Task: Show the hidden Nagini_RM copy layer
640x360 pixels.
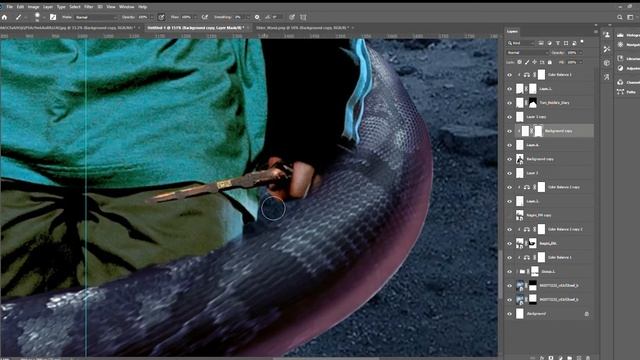Action: pos(509,215)
